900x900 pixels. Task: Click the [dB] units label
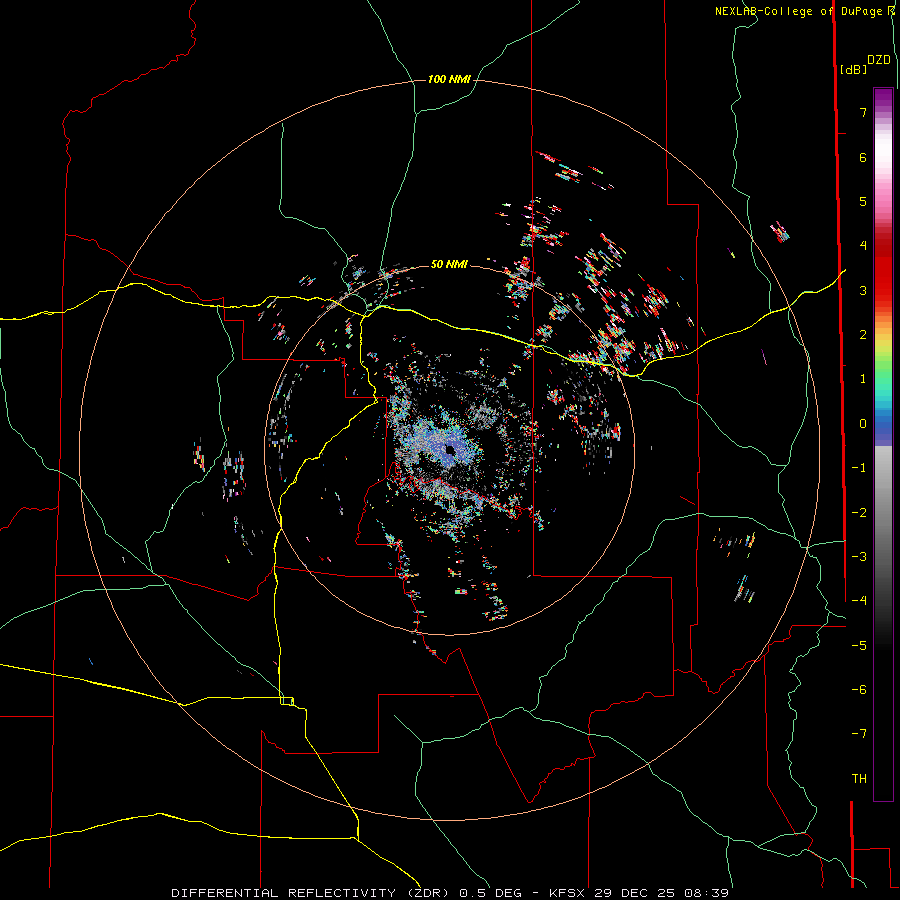tap(854, 69)
